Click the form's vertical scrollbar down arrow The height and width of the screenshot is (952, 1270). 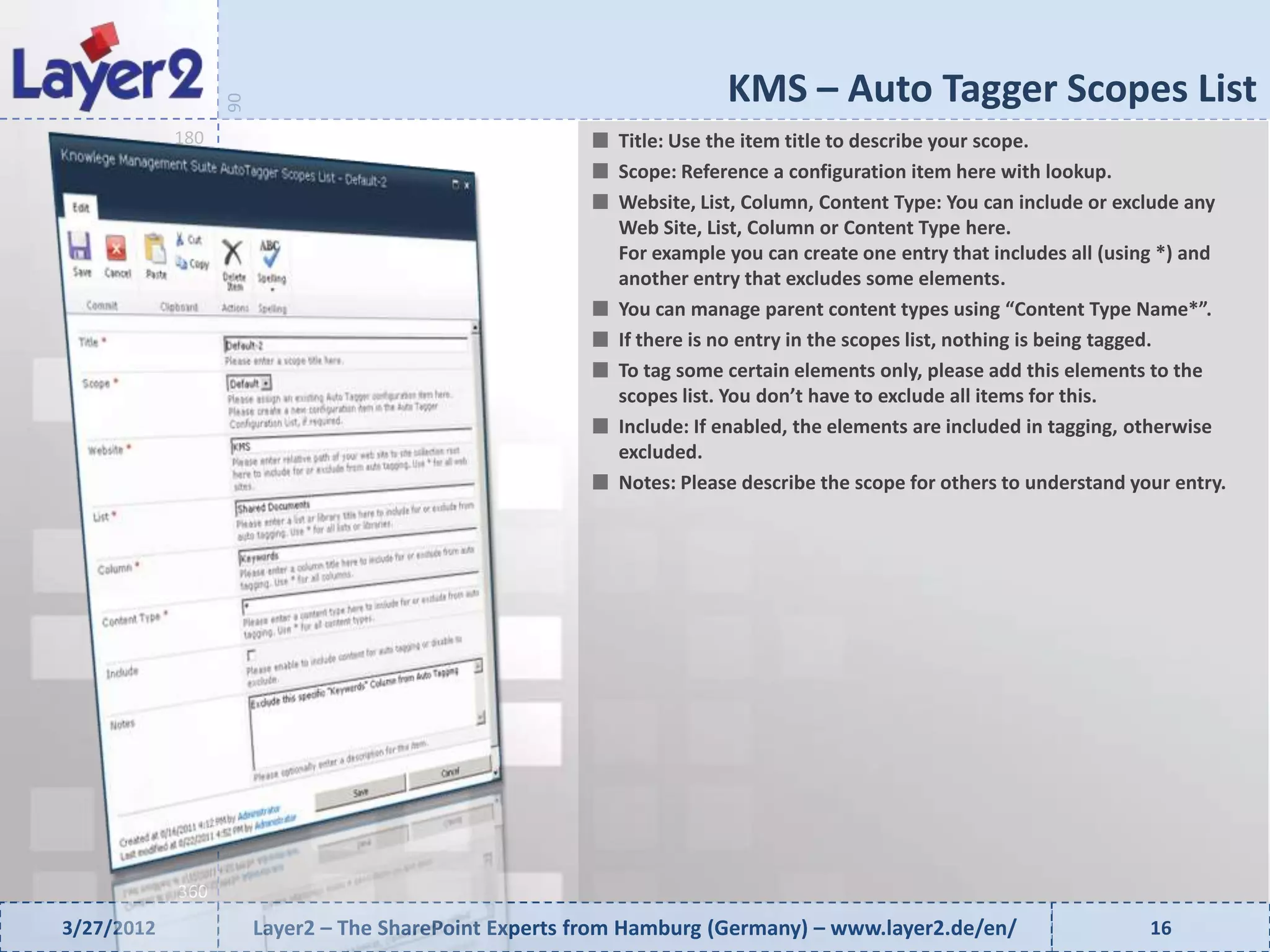point(495,773)
